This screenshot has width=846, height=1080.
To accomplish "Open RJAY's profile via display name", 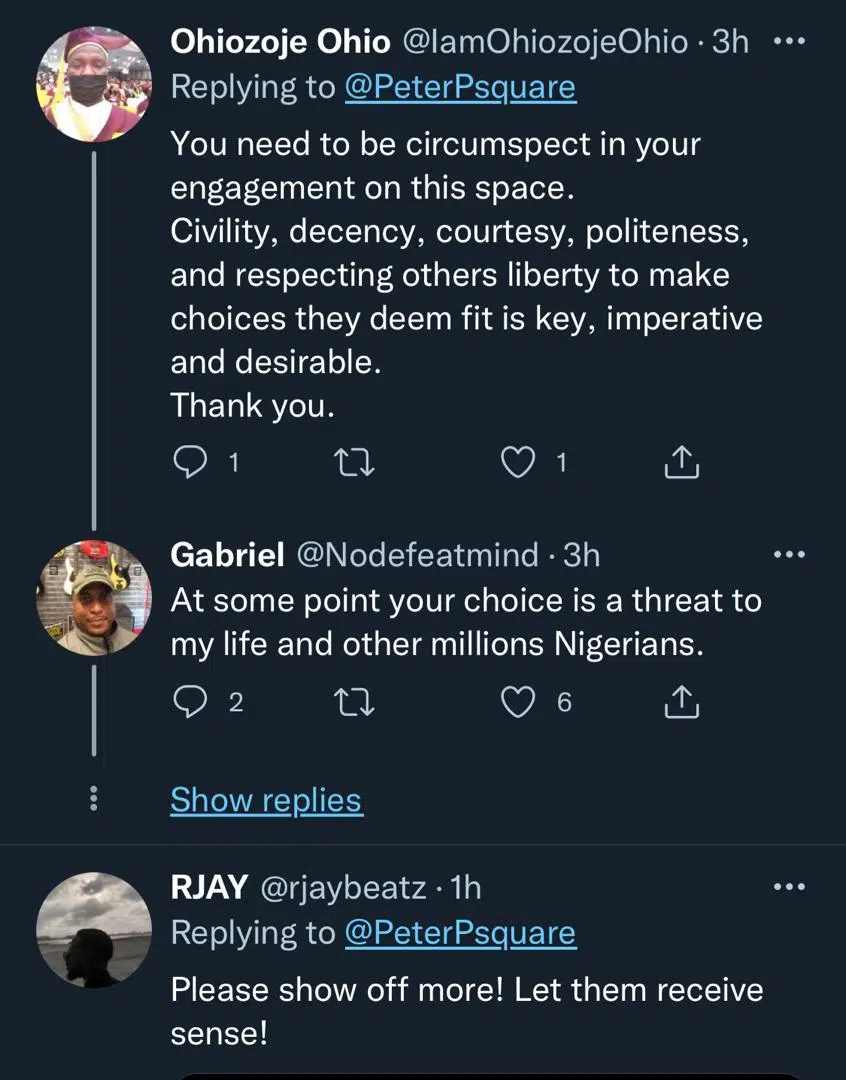I will coord(210,887).
